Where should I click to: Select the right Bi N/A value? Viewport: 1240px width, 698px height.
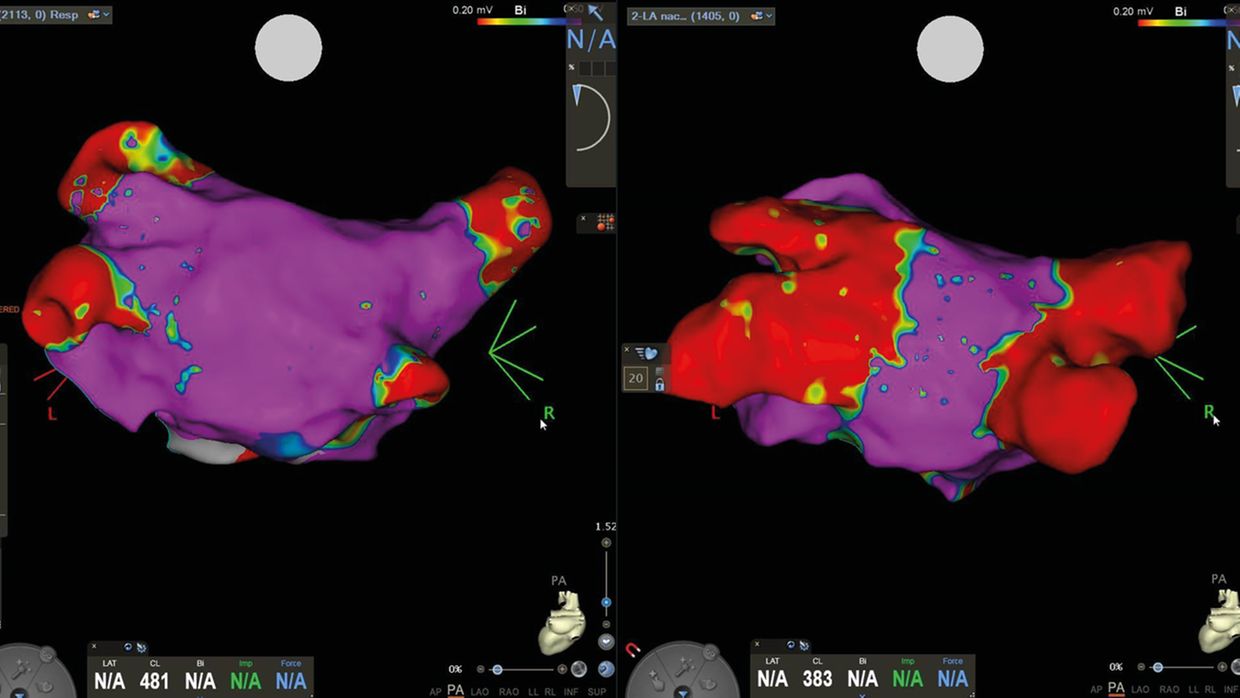862,679
